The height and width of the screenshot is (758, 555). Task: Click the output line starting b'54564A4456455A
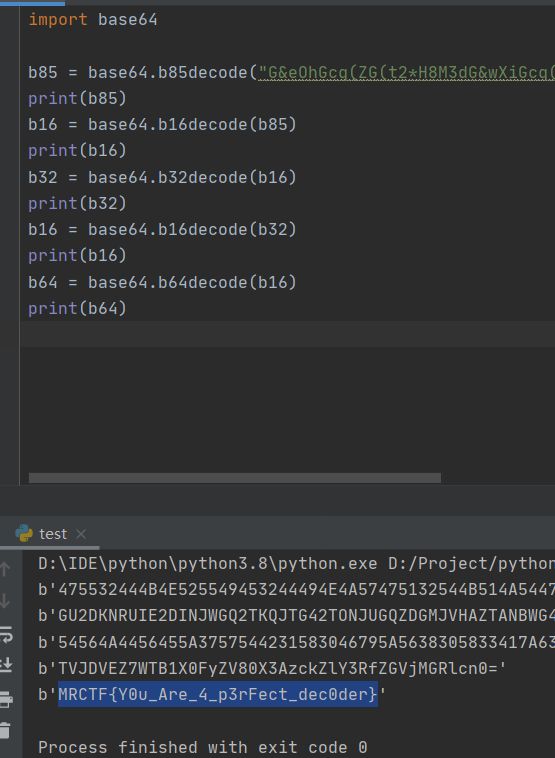296,642
